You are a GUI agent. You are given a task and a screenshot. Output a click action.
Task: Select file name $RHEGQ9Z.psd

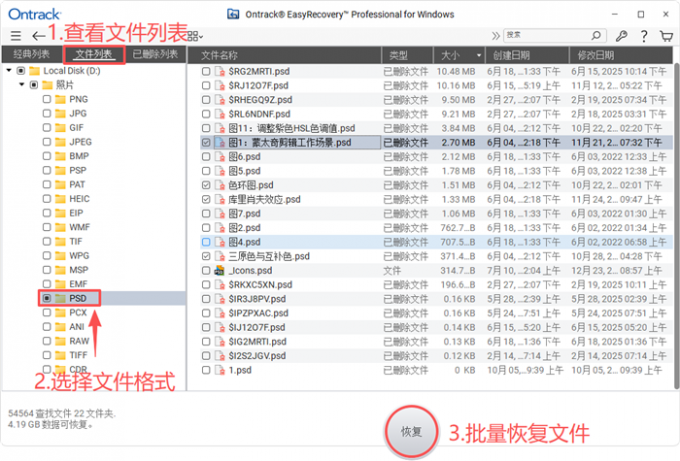point(260,100)
